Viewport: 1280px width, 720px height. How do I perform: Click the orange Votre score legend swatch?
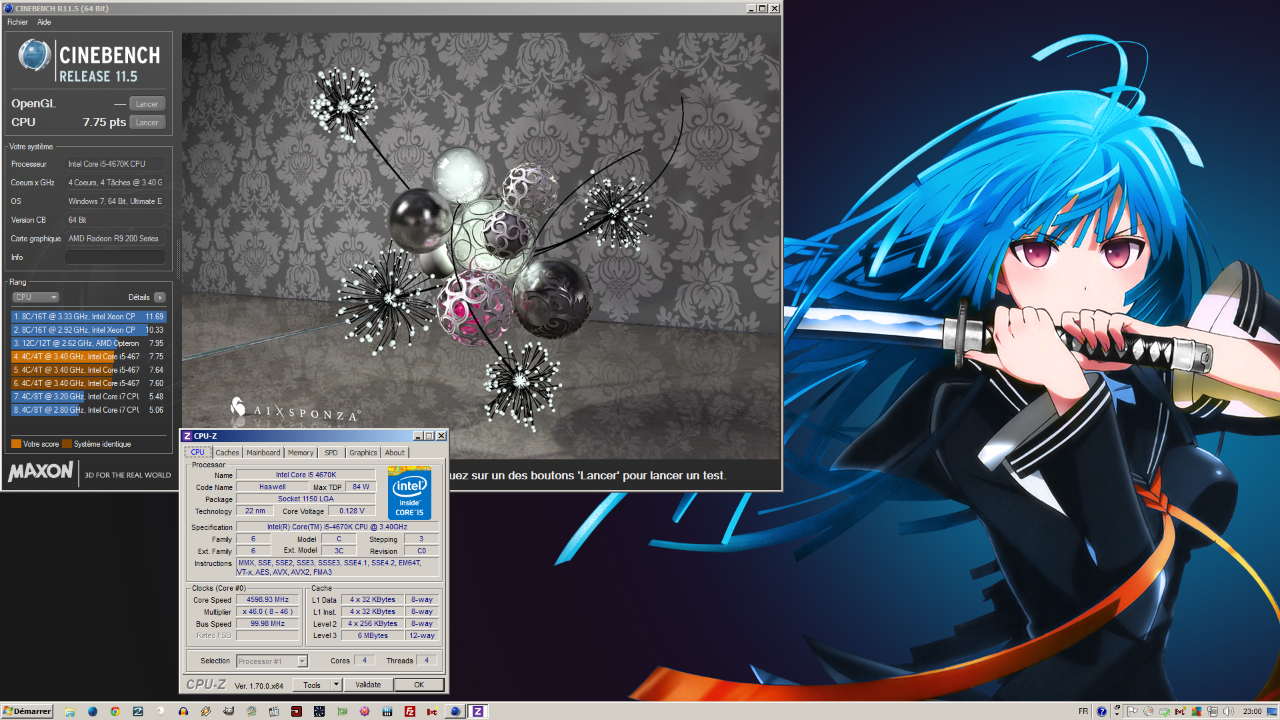tap(16, 444)
